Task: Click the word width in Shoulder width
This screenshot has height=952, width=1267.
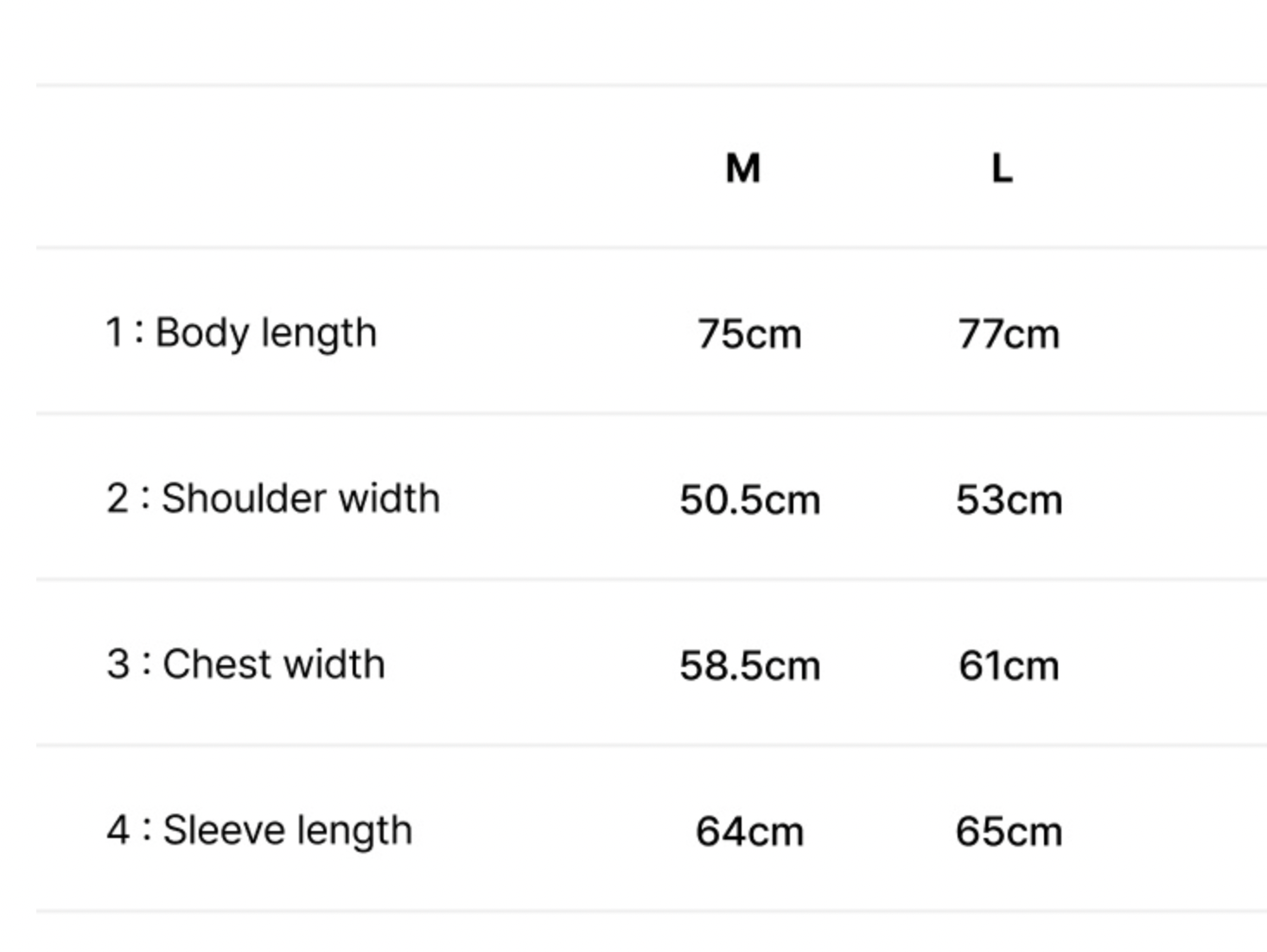Action: pyautogui.click(x=389, y=498)
